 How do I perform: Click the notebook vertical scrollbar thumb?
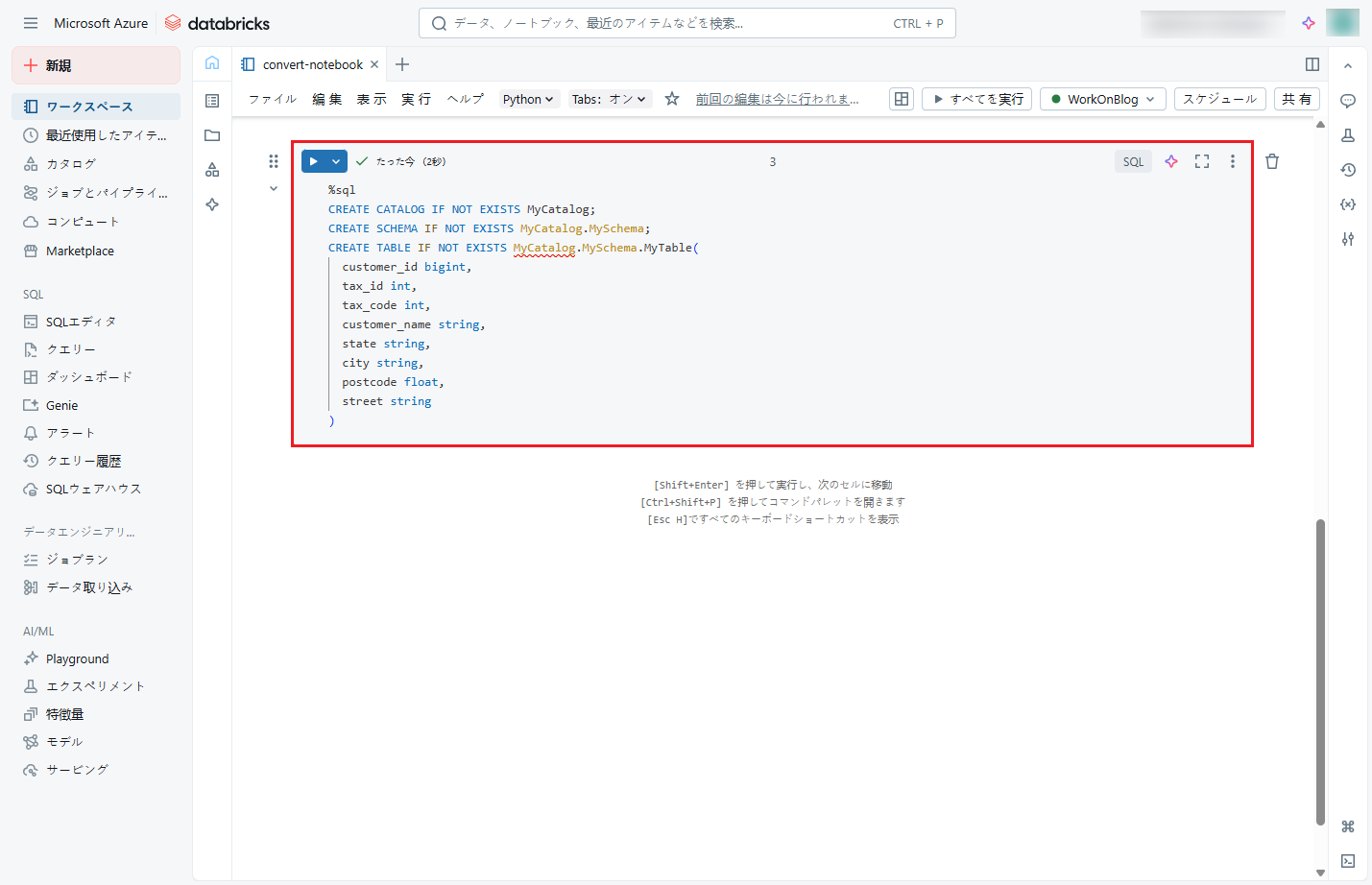tap(1320, 671)
